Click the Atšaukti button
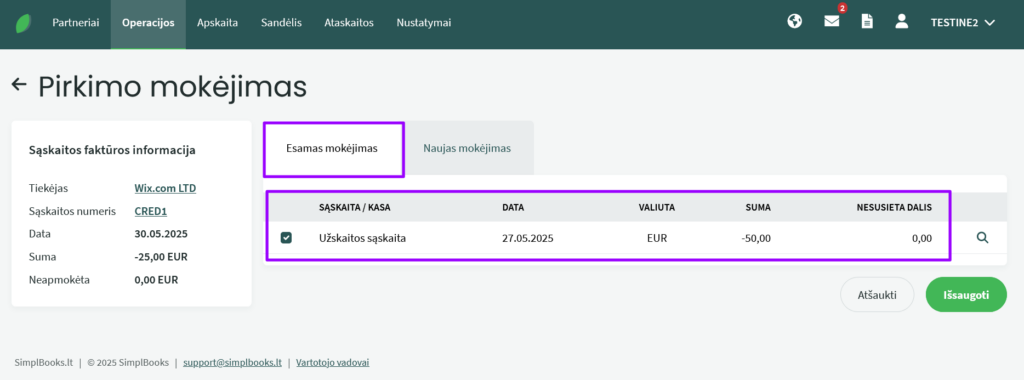Screen dimensions: 1024x380 tap(877, 294)
